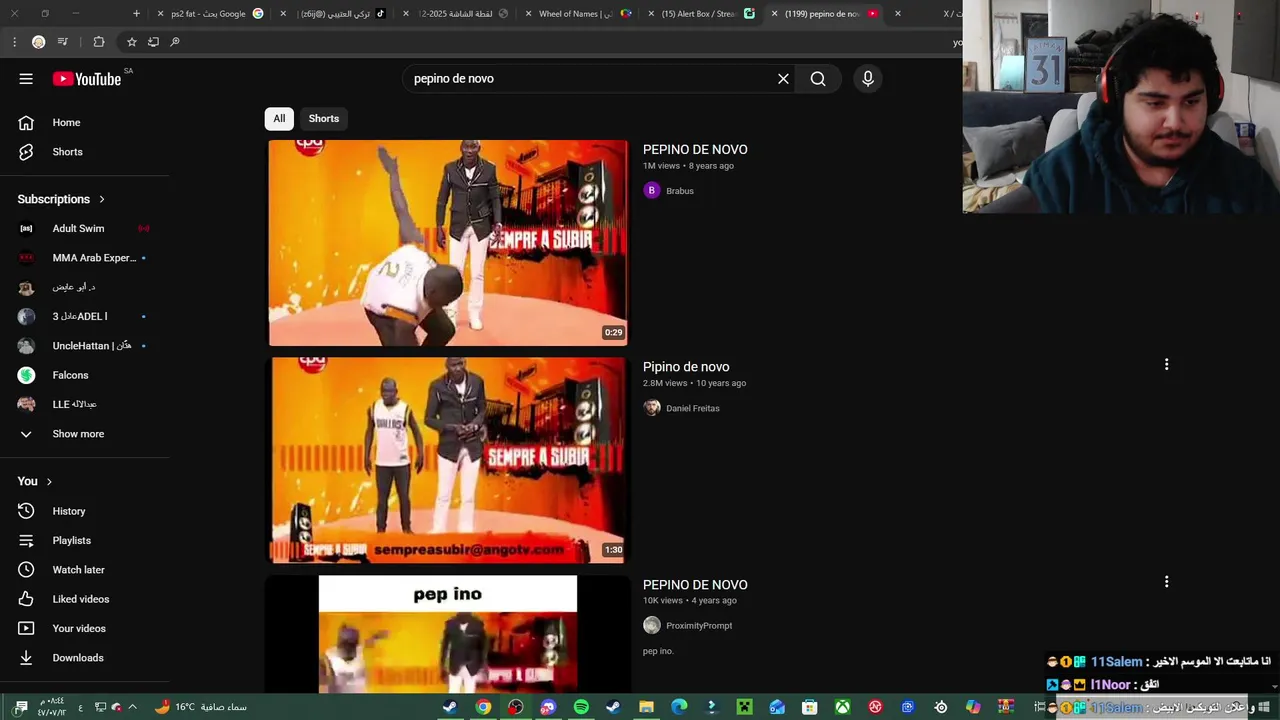Open the Daniel Freitas channel link
The image size is (1280, 720).
pos(693,408)
